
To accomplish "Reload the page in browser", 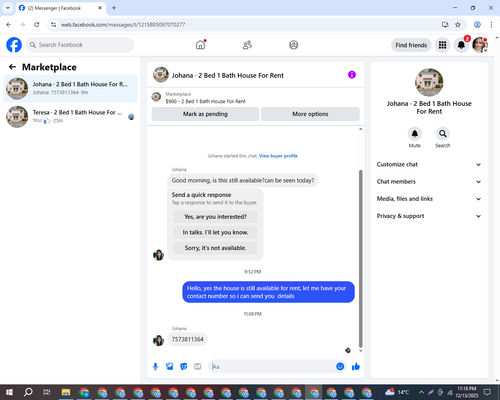I will (x=37, y=25).
